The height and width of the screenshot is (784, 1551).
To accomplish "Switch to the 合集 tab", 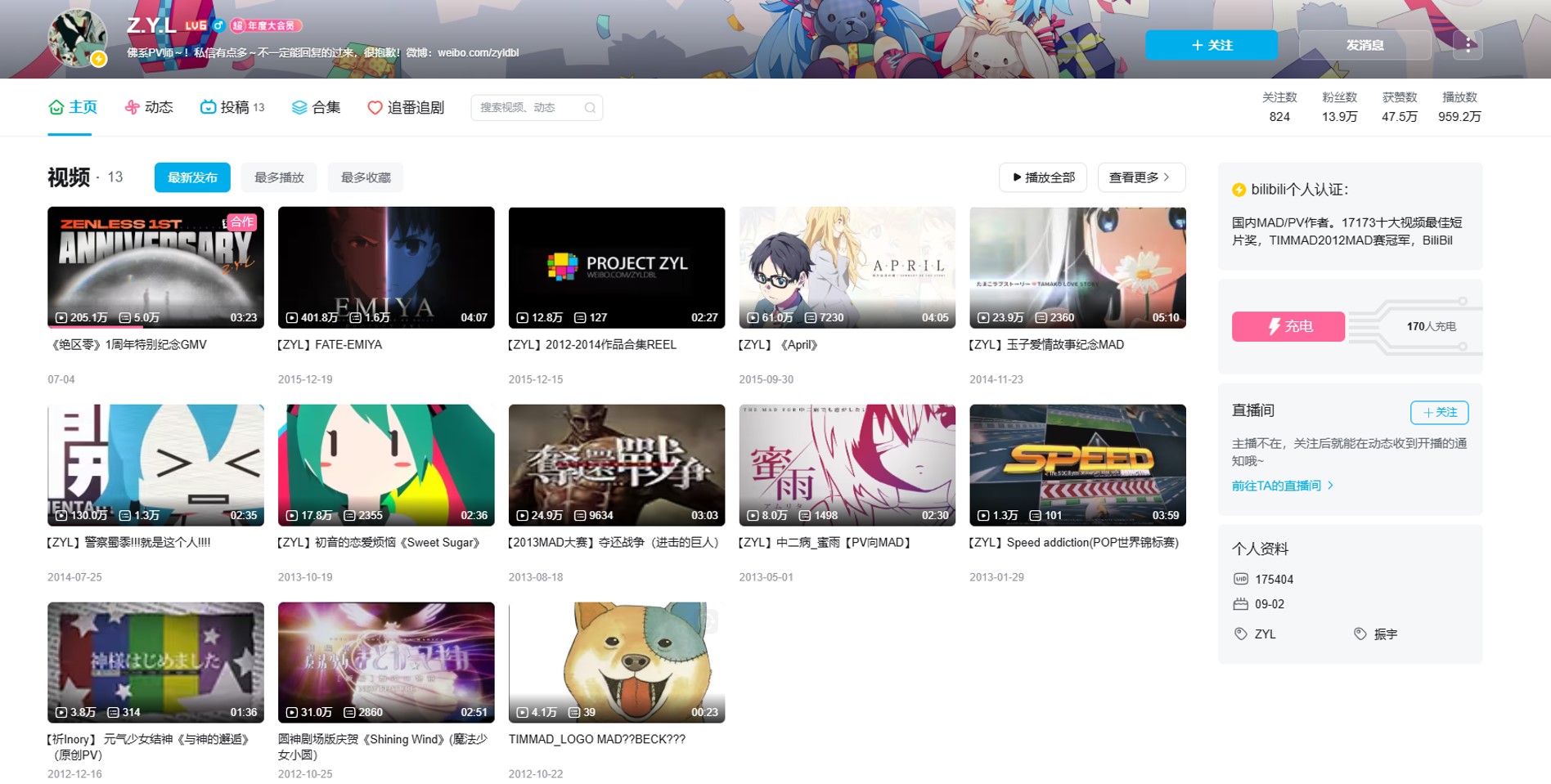I will (316, 107).
